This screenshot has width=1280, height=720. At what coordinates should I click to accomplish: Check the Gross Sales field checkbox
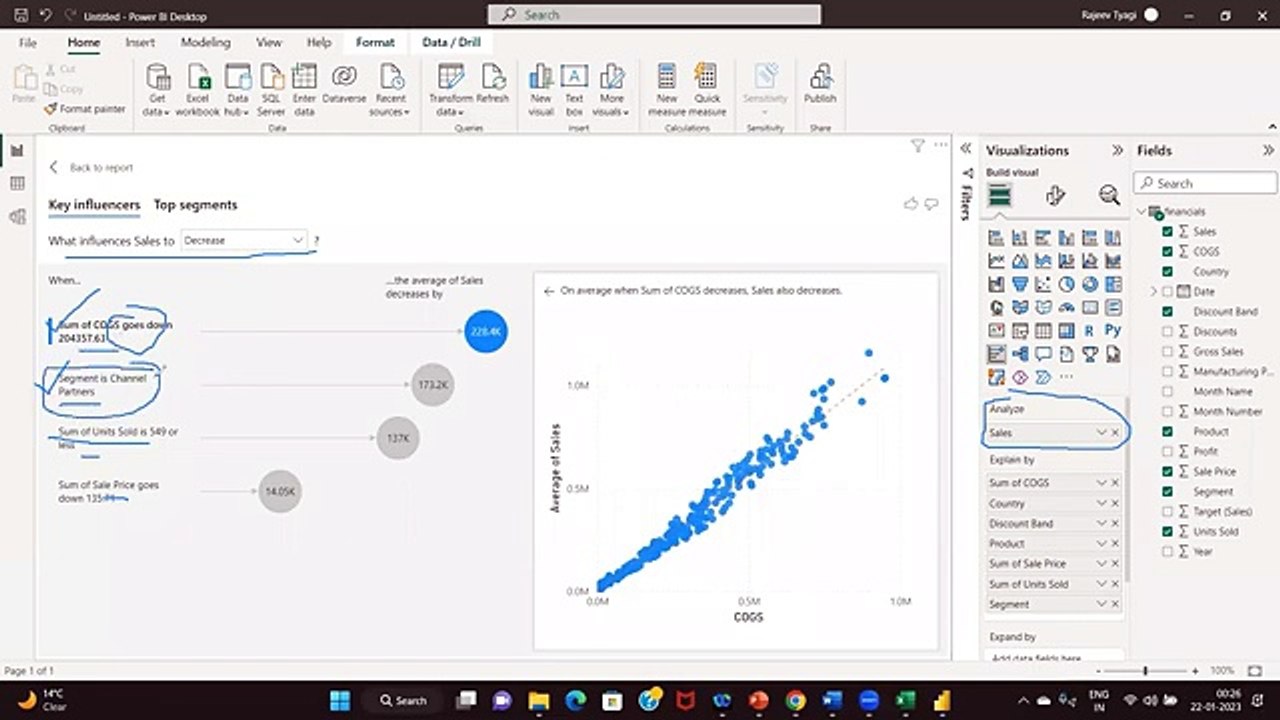click(1167, 351)
